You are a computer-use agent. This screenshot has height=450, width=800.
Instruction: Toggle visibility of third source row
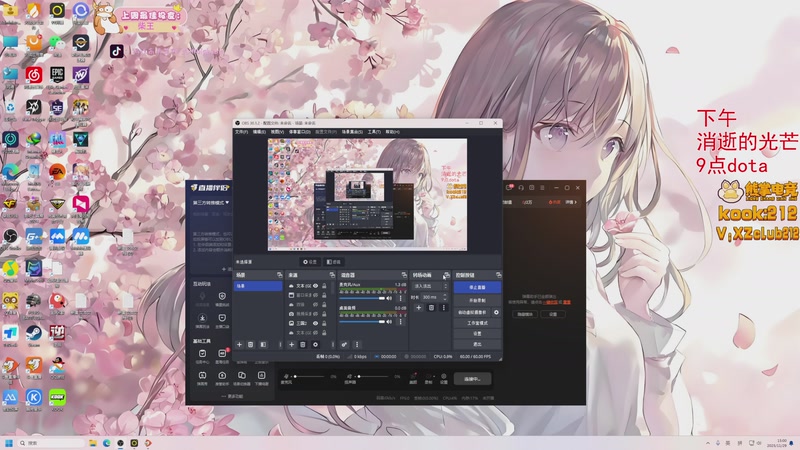[315, 305]
